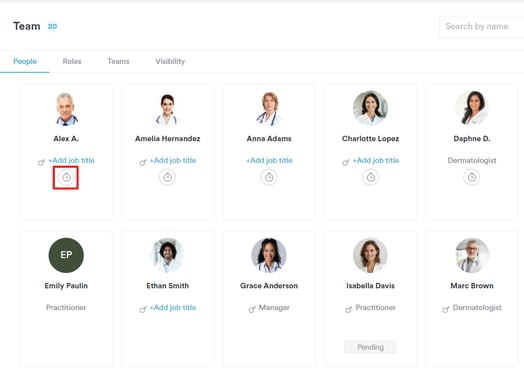Select the name Ethan Smith

coord(167,286)
